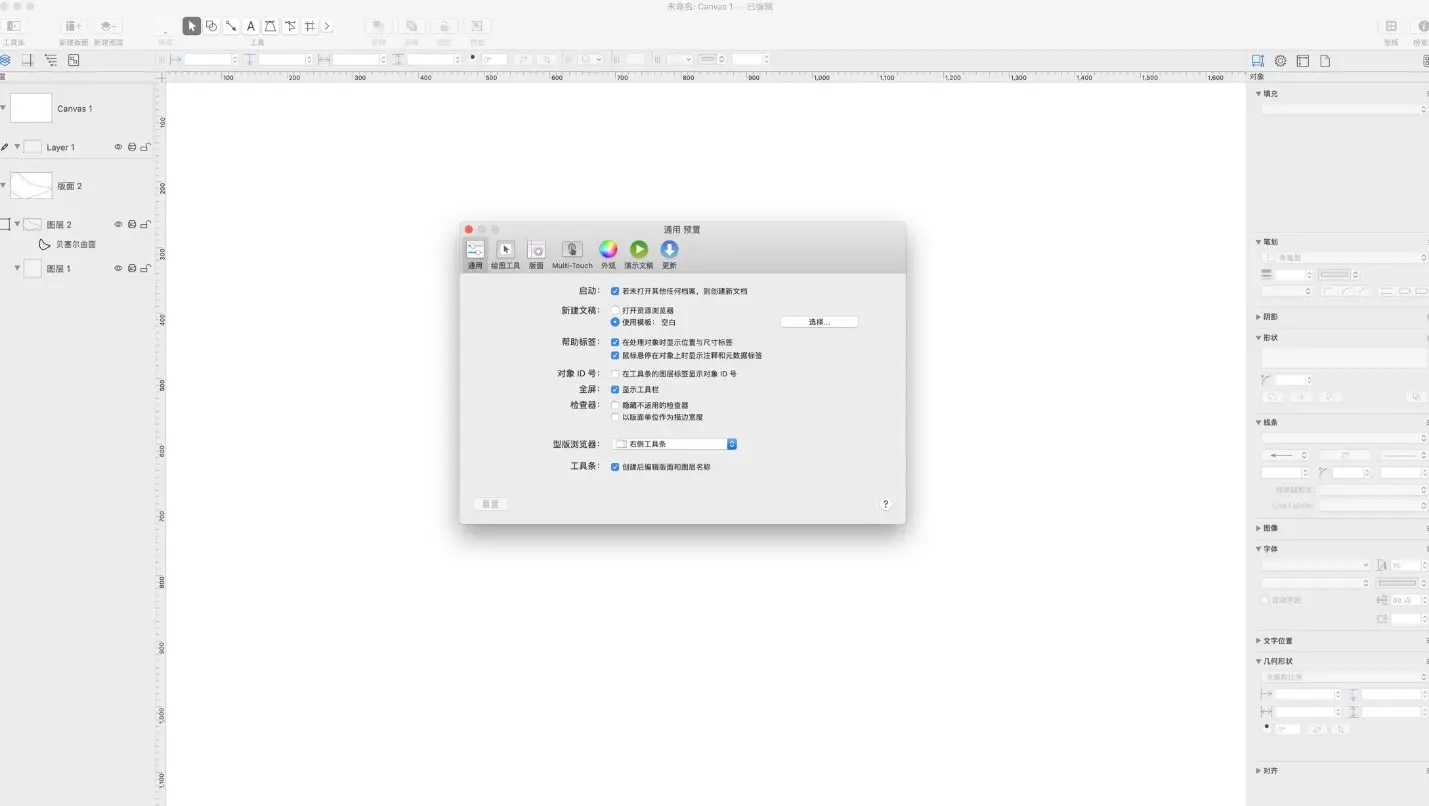The image size is (1429, 806).
Task: Click the 重置 reset button
Action: tap(490, 504)
